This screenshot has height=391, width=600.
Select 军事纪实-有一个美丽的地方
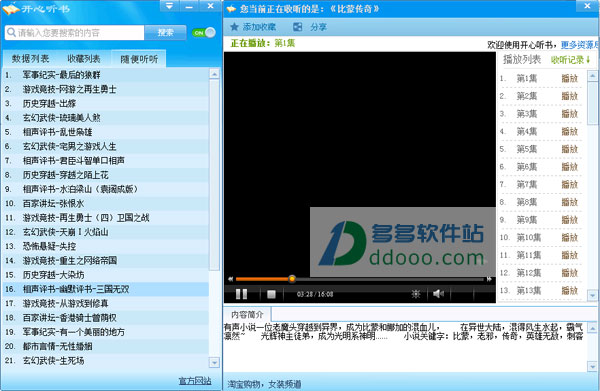(106, 332)
